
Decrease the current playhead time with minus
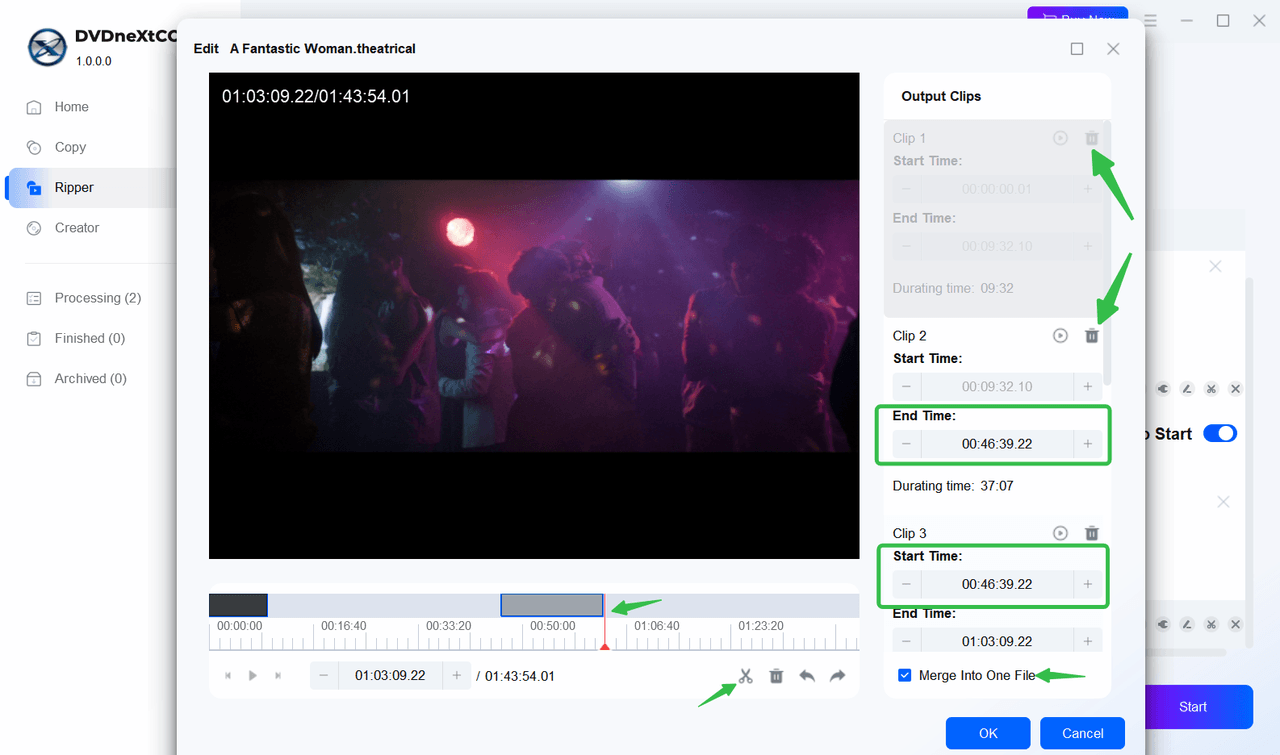click(324, 676)
